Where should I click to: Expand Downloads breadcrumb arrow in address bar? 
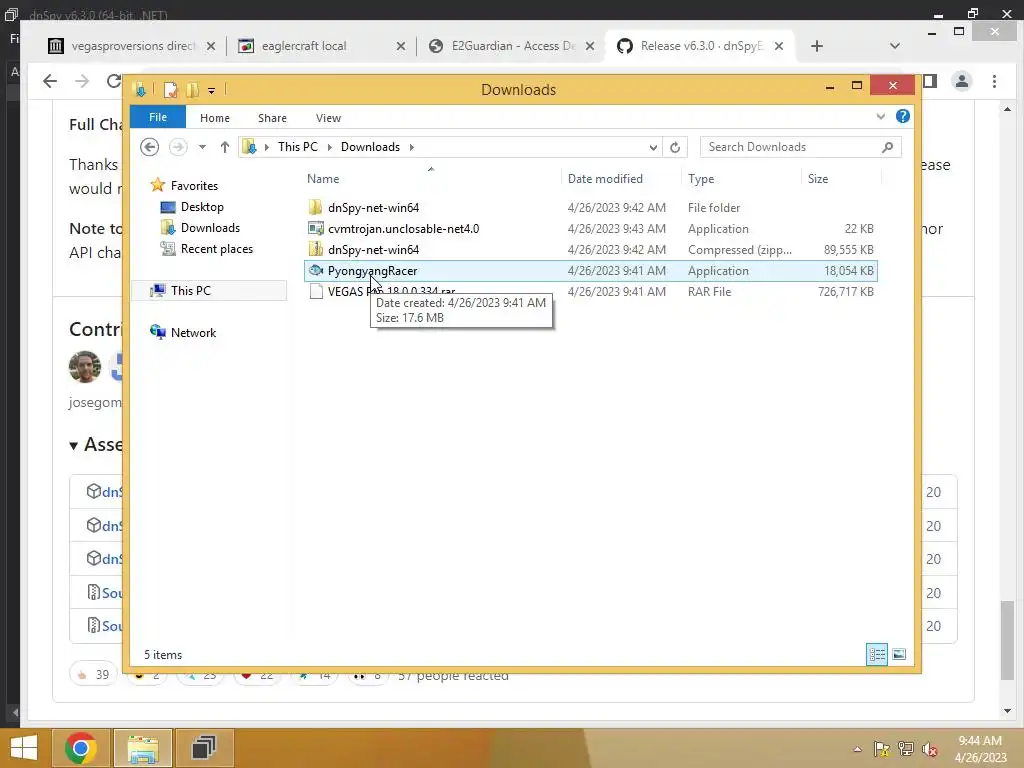(411, 147)
